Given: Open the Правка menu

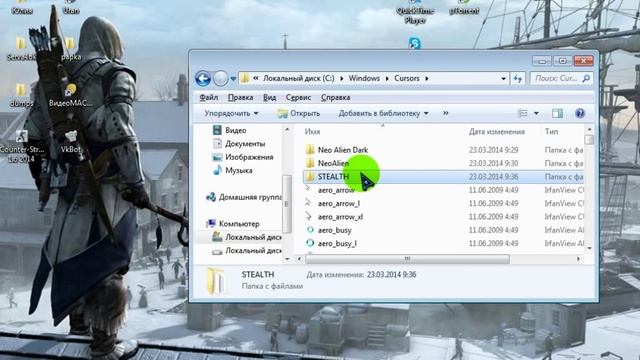Looking at the screenshot, I should 240,98.
